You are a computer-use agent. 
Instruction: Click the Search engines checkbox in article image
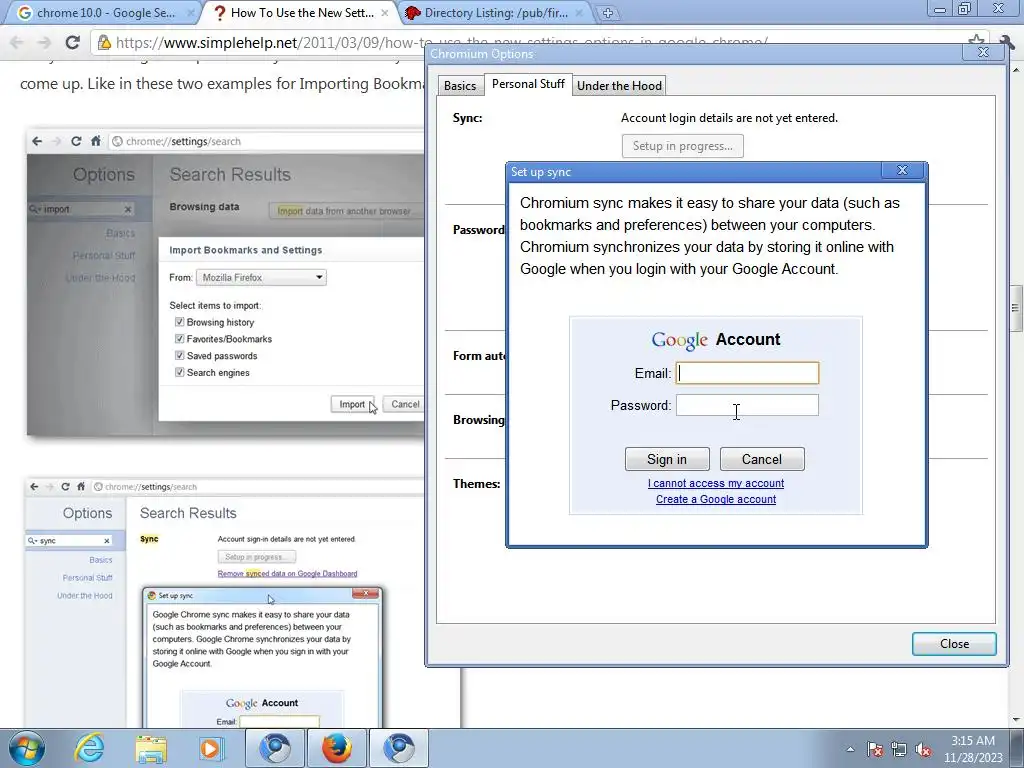point(180,372)
